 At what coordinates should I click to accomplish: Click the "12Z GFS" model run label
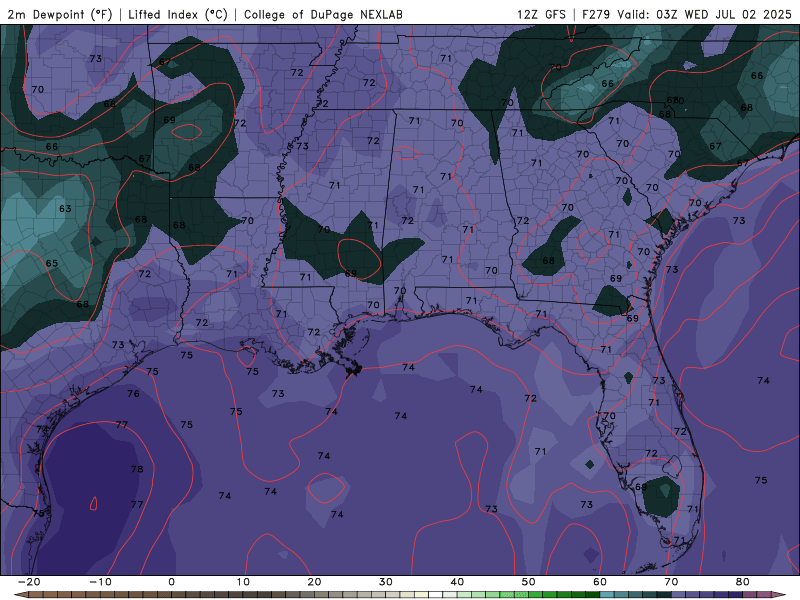pyautogui.click(x=541, y=14)
